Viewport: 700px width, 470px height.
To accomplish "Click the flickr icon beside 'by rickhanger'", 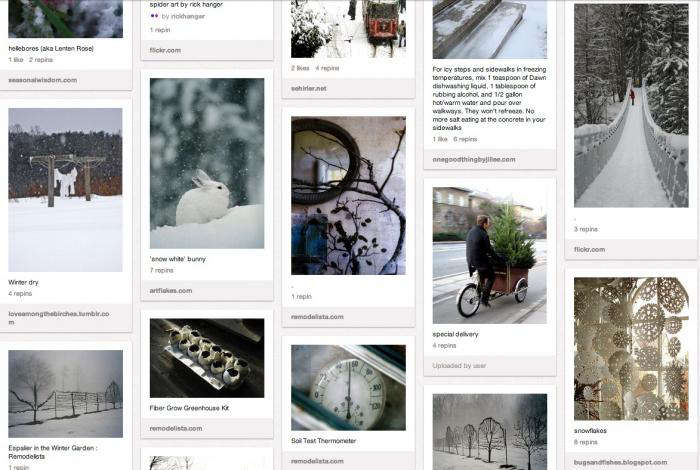I will point(154,16).
